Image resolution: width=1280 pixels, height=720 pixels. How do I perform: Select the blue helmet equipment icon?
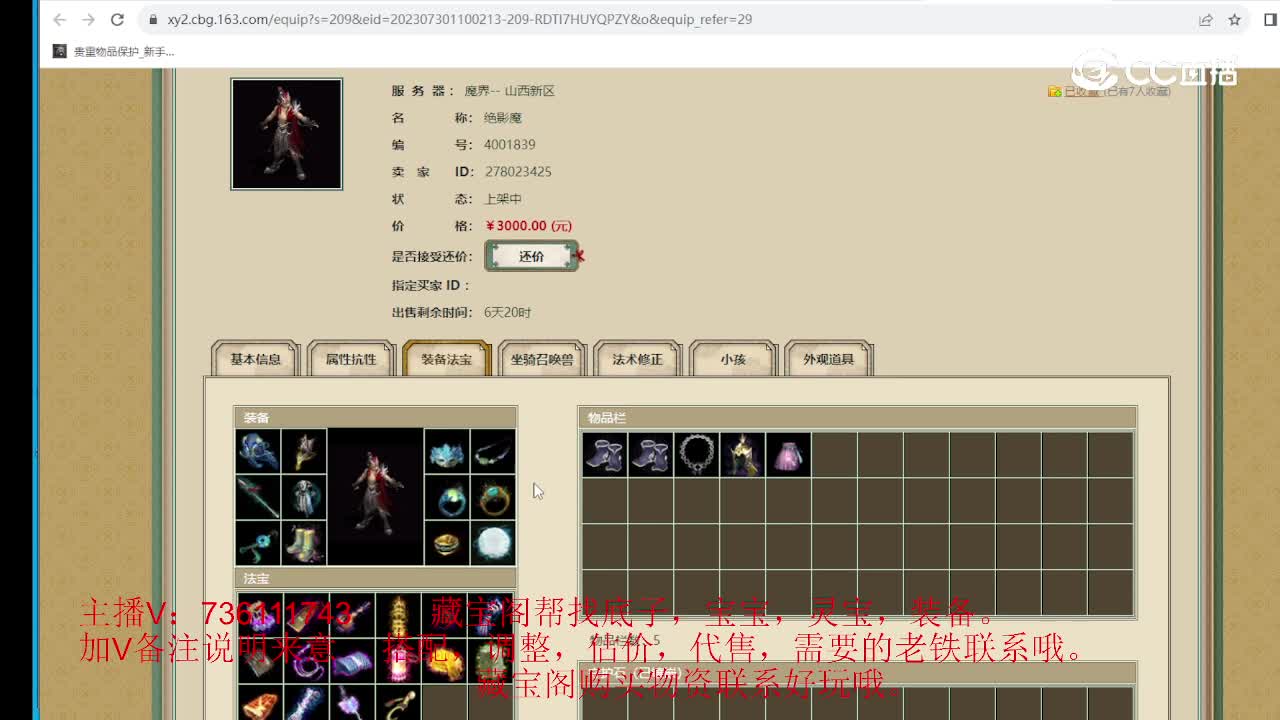[258, 453]
